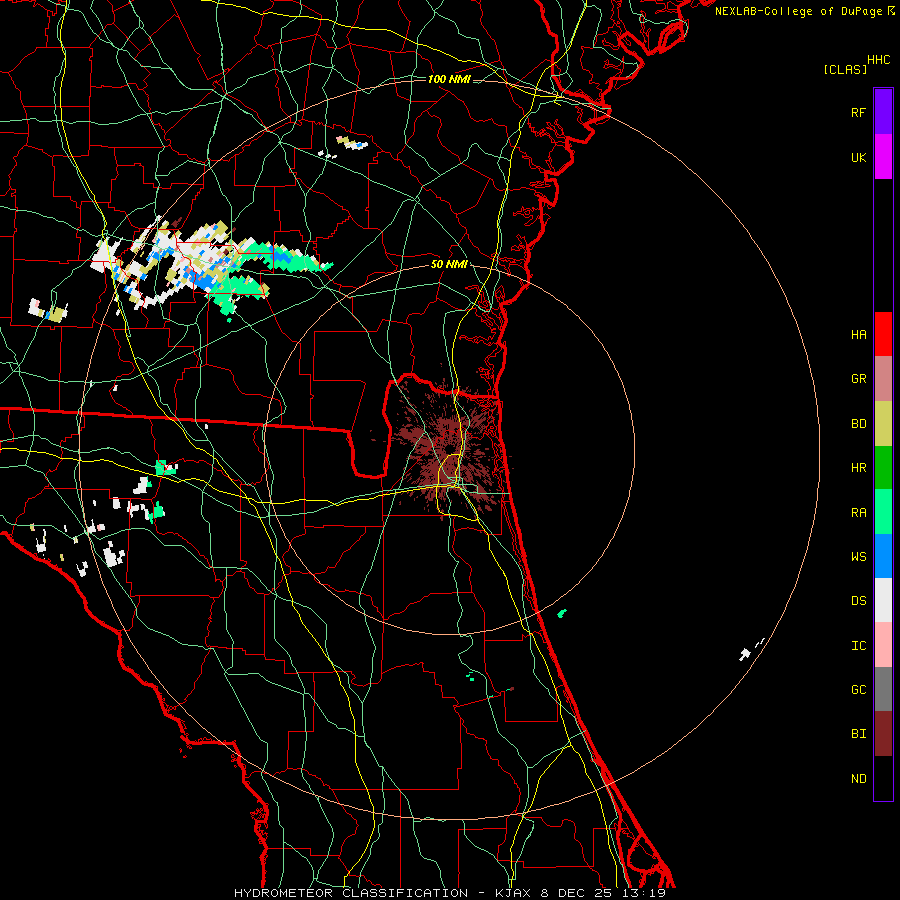Select the dusty pink GR legend swatch
The height and width of the screenshot is (900, 900).
(883, 378)
